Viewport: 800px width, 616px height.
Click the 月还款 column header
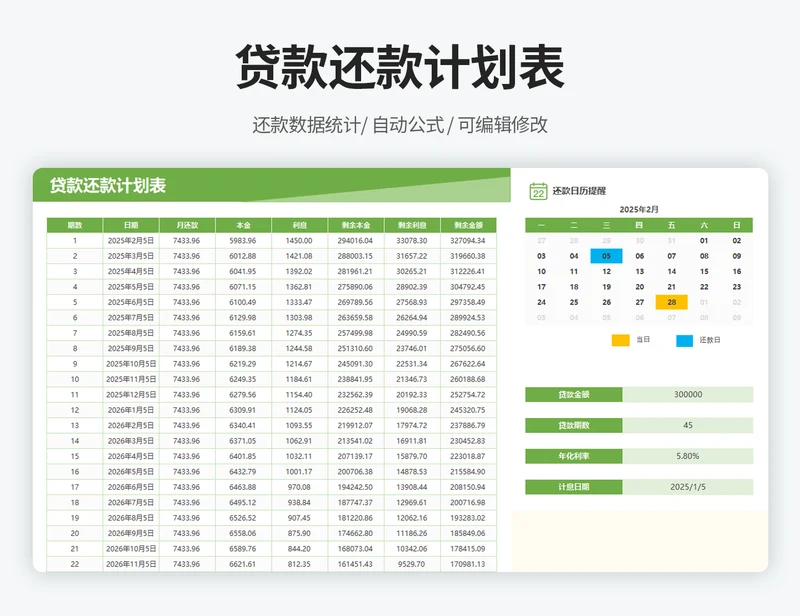(187, 225)
